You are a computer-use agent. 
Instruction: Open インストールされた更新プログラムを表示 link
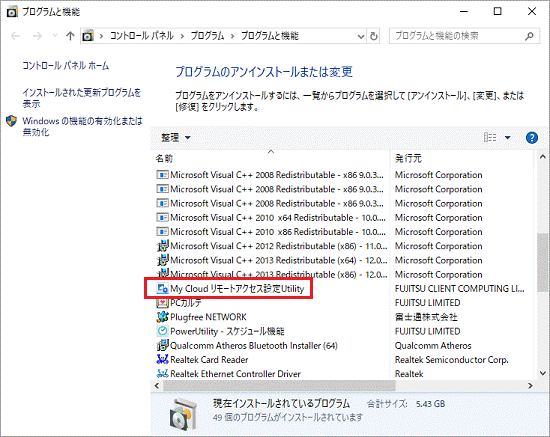click(x=81, y=98)
